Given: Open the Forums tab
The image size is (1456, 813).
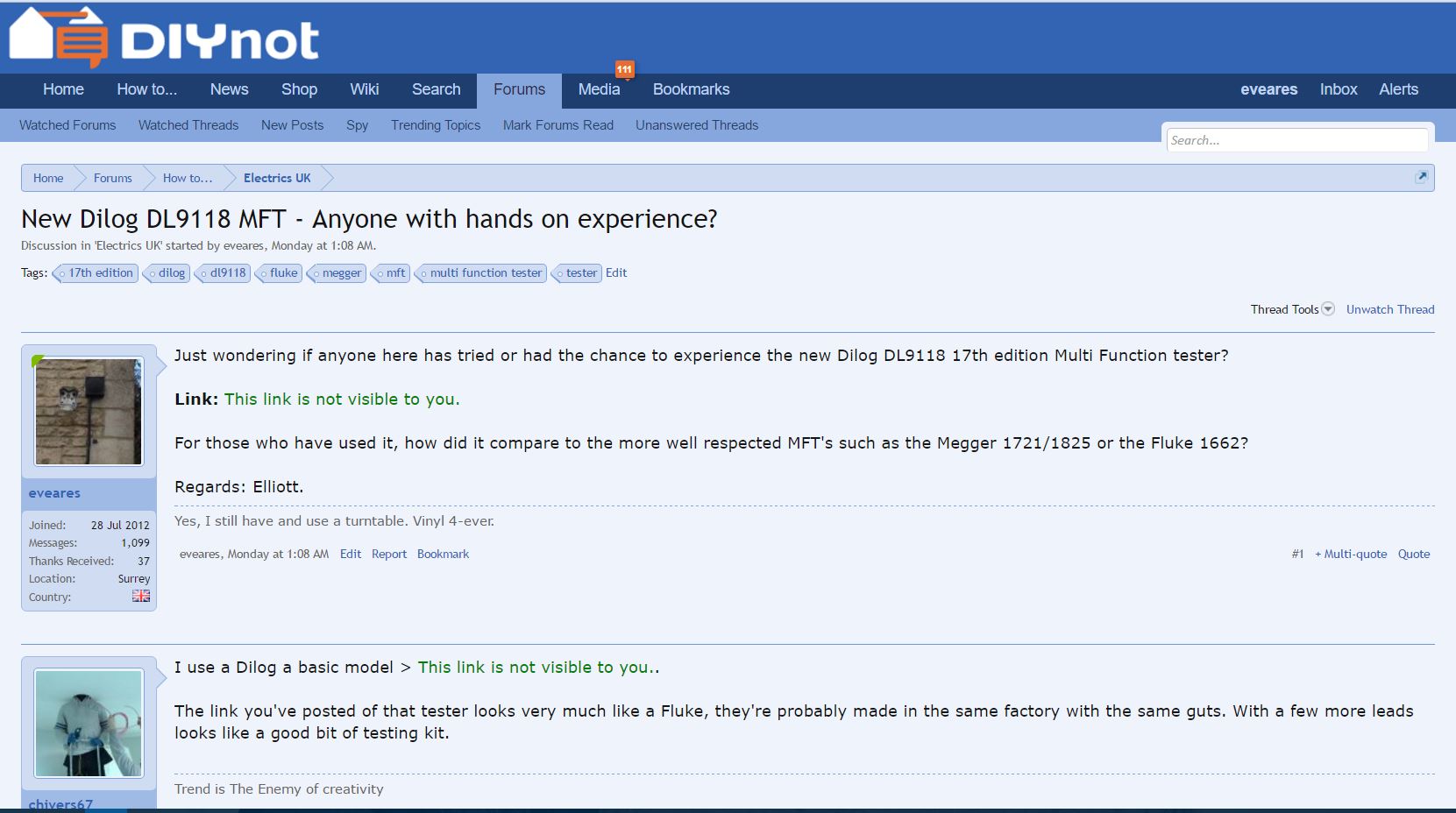Looking at the screenshot, I should [x=519, y=89].
